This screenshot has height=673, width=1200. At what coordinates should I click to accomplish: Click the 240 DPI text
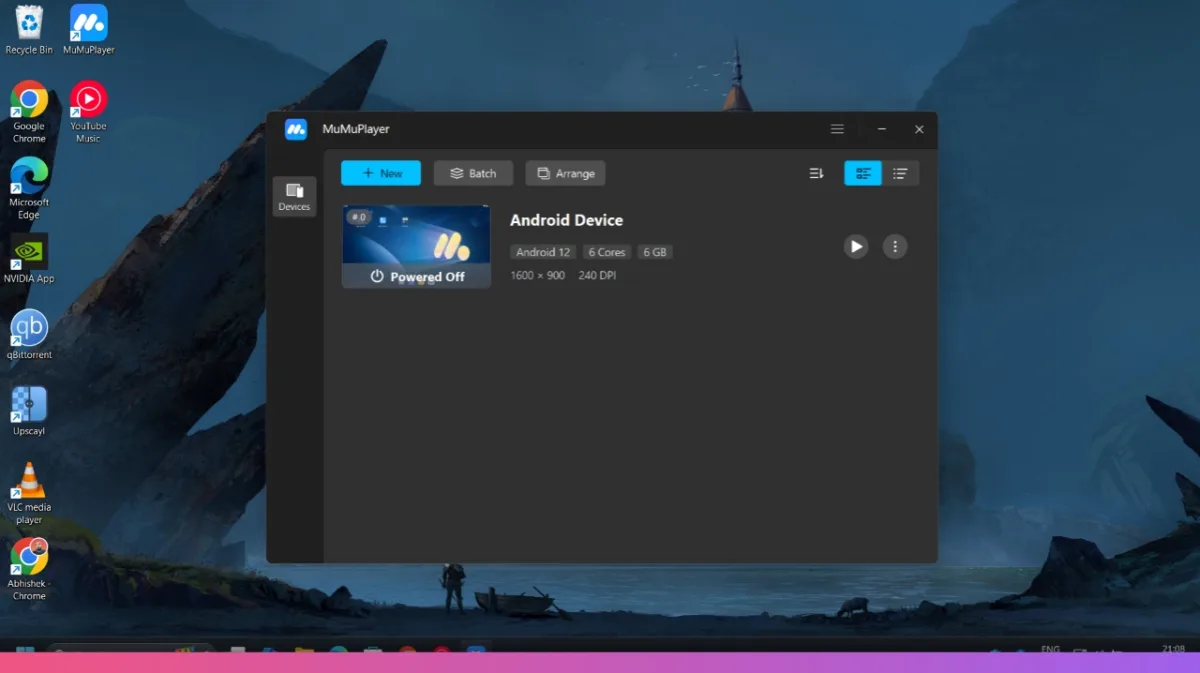tap(597, 275)
